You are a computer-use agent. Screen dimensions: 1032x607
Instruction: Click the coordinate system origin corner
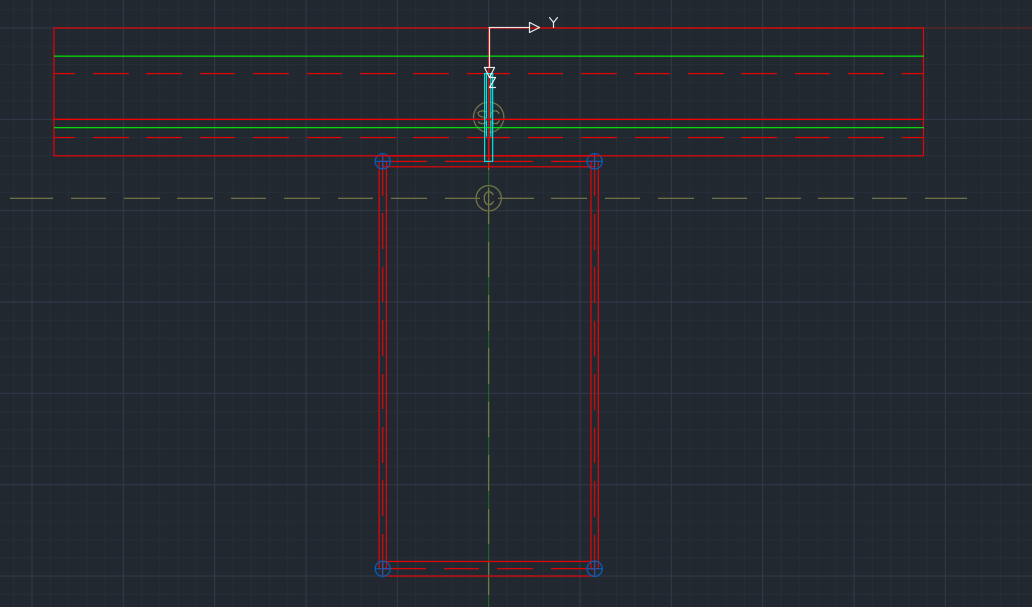click(x=489, y=28)
